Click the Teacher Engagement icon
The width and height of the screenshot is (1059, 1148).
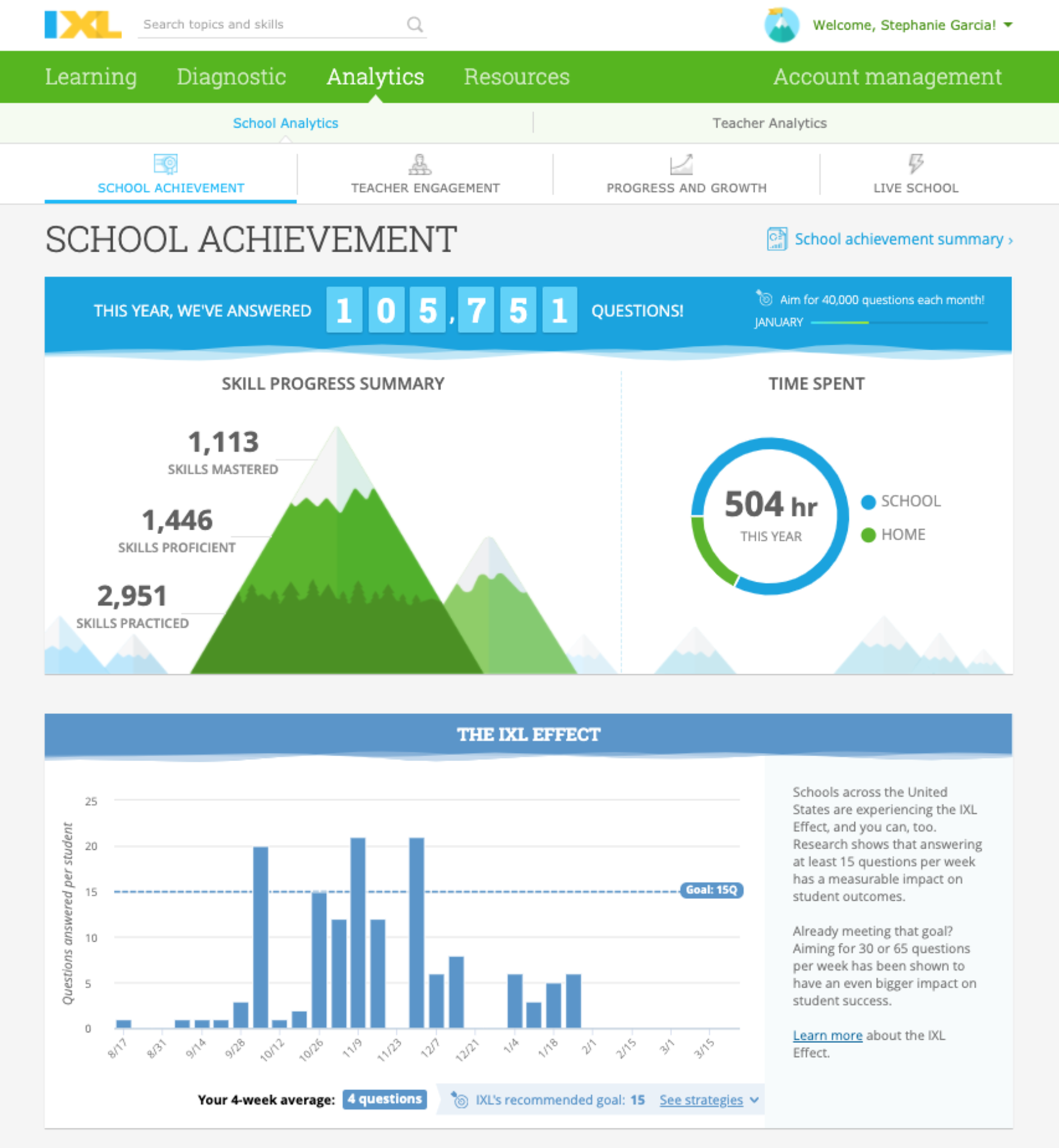pos(420,164)
